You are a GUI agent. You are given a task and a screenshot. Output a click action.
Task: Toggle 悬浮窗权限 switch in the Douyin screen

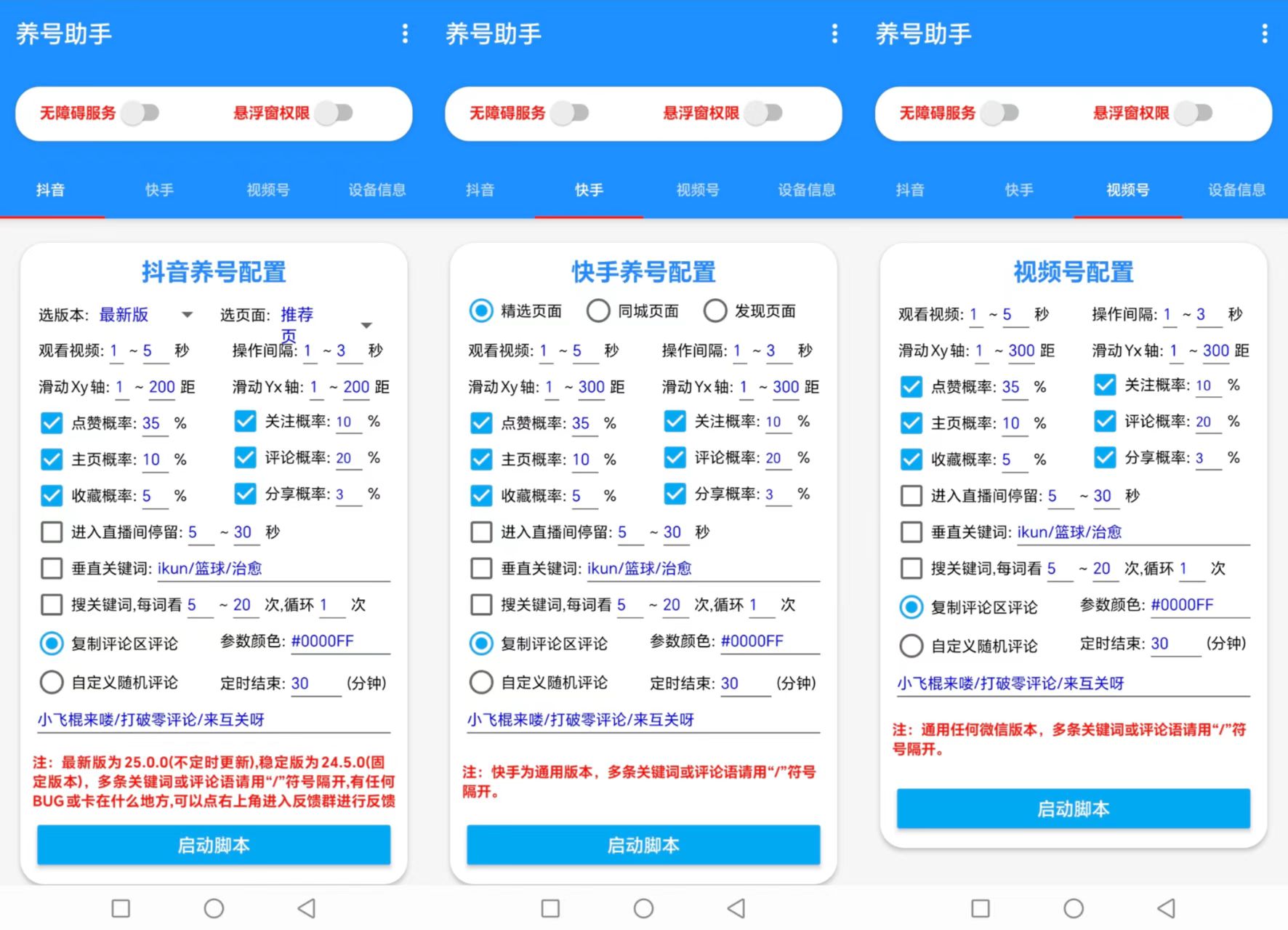coord(334,113)
